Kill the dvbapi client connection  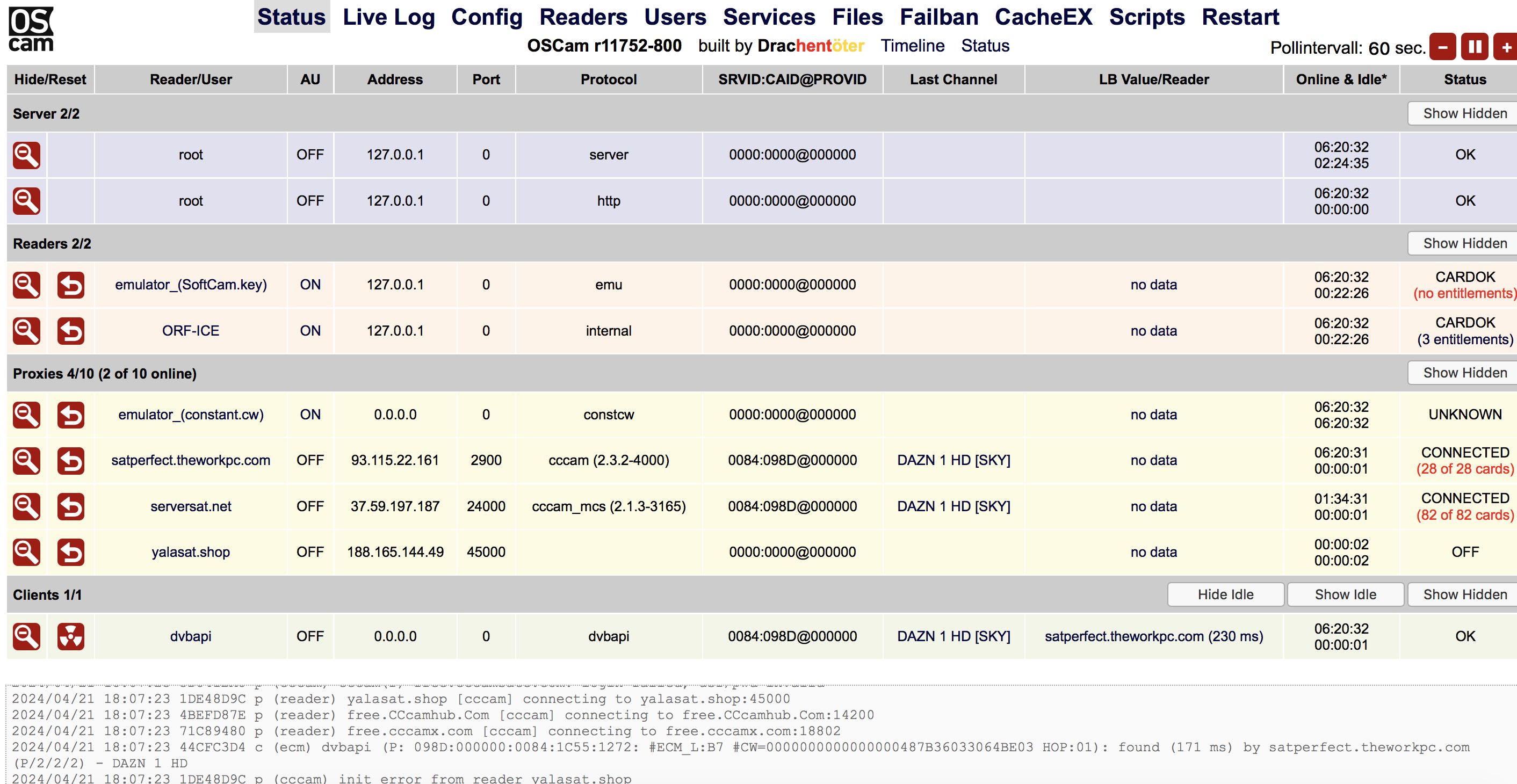point(71,636)
